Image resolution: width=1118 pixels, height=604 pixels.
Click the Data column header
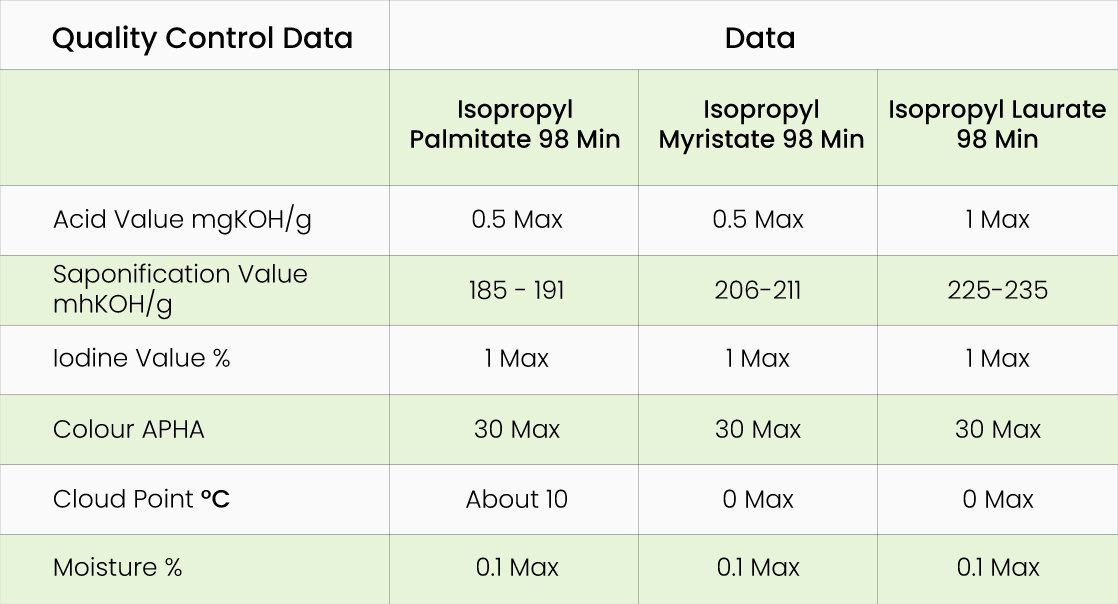tap(760, 39)
